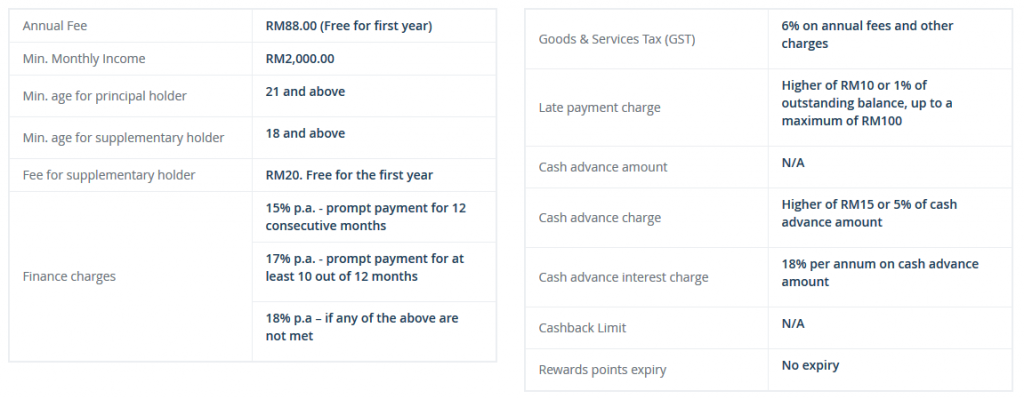This screenshot has height=399, width=1024.
Task: Click Min. age for supplementary holder
Action: pyautogui.click(x=123, y=138)
